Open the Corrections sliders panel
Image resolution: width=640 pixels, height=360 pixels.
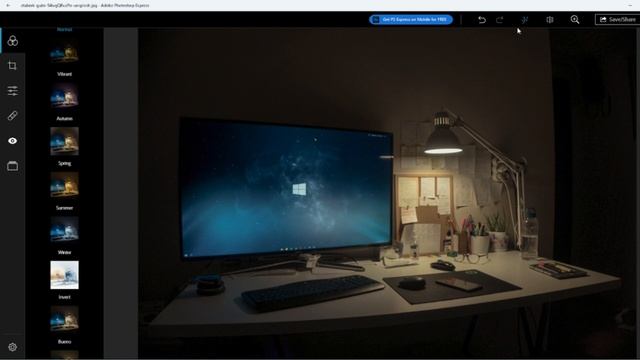[13, 91]
